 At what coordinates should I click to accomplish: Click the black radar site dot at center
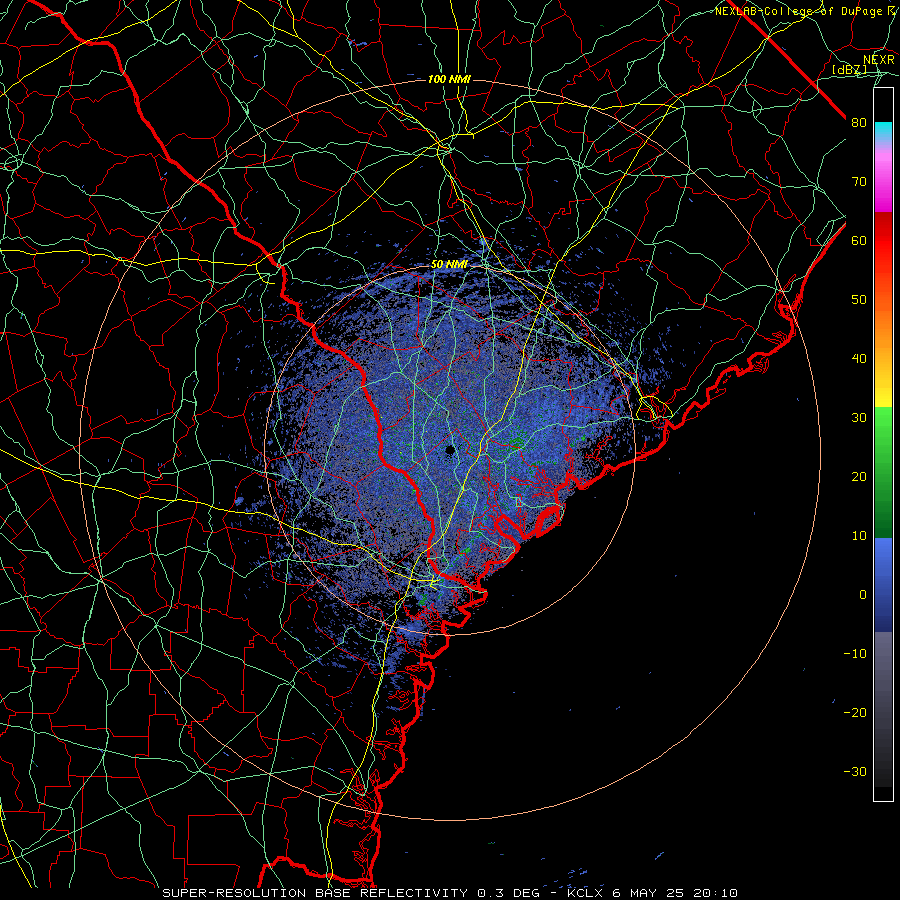click(450, 450)
